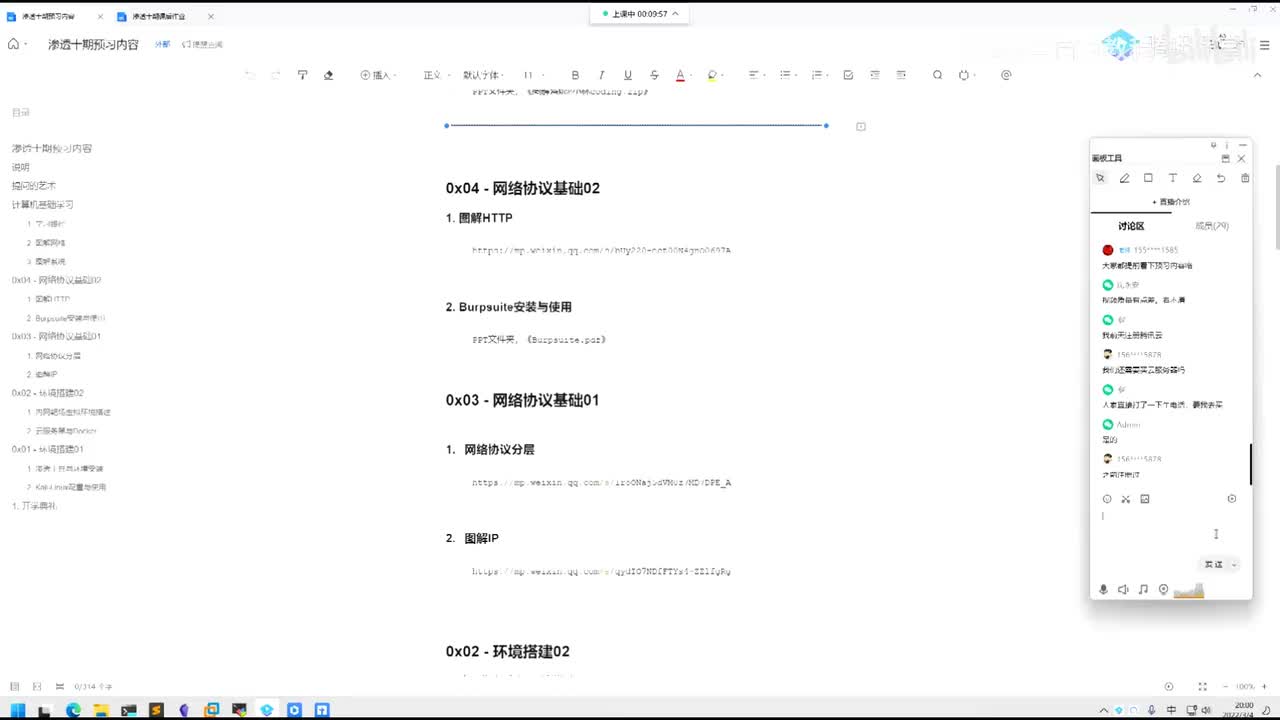The image size is (1280, 720).
Task: Open document search magnifier icon
Action: tap(937, 75)
